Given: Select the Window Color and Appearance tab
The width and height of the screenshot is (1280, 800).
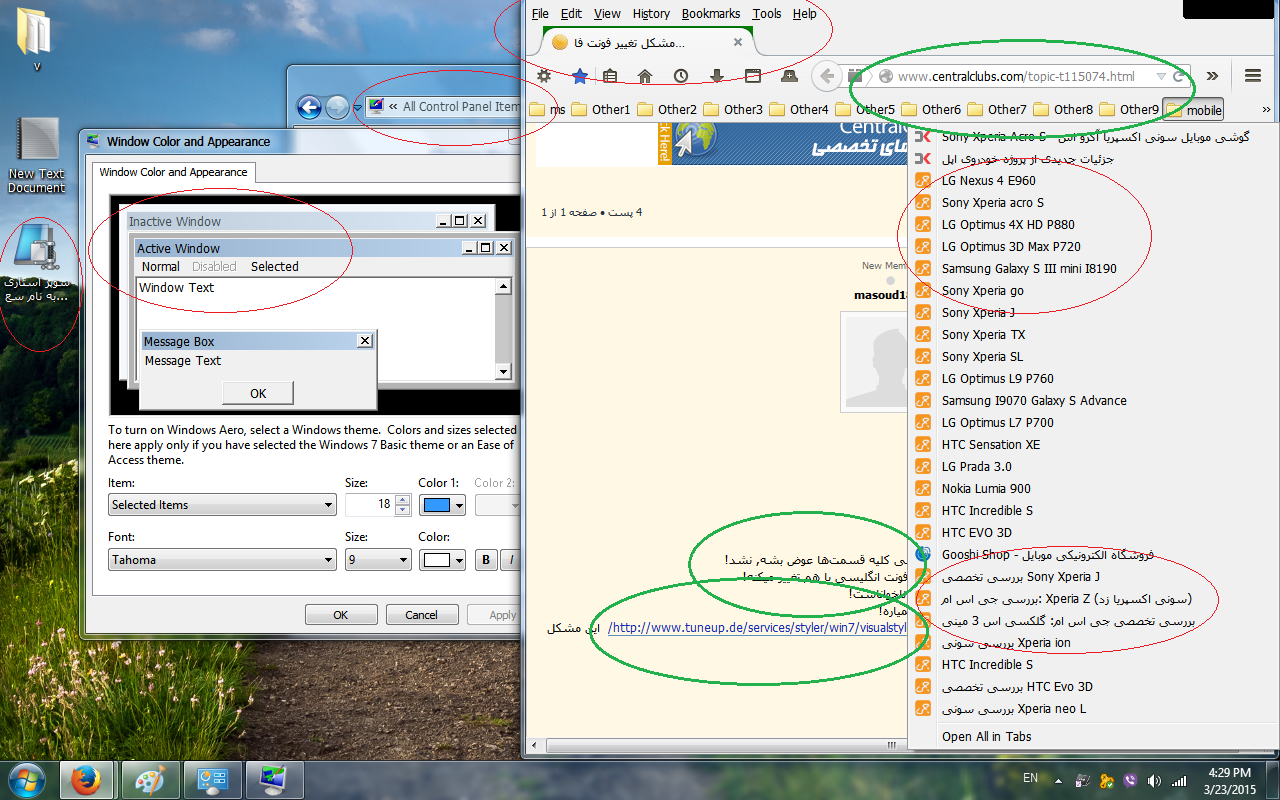Looking at the screenshot, I should coord(173,172).
